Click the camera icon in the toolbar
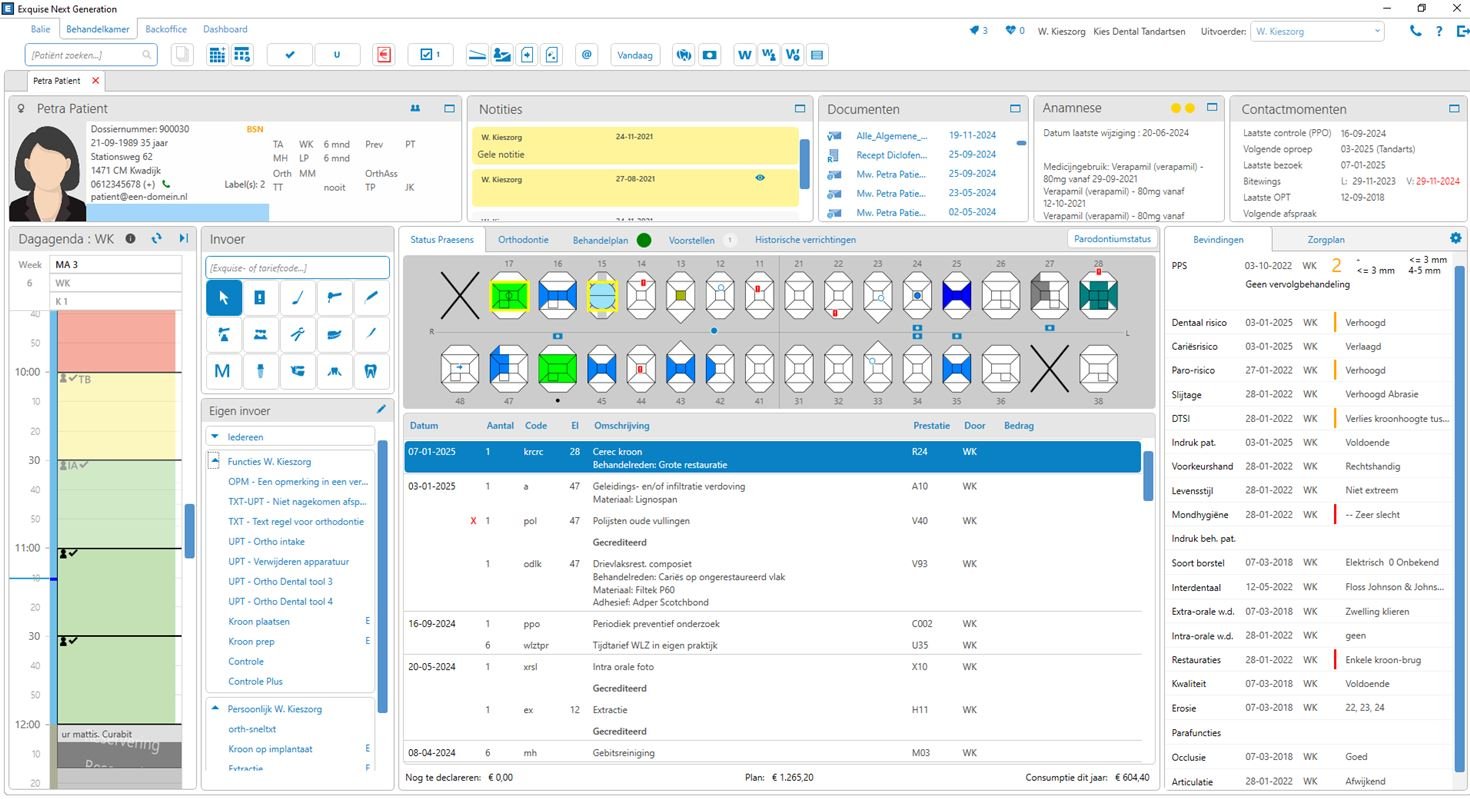Screen dimensions: 1470x799 click(x=709, y=55)
